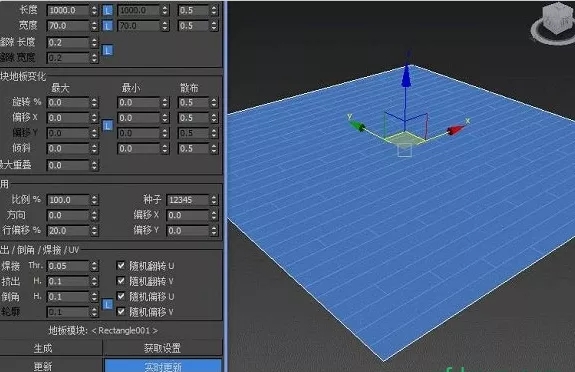The image size is (575, 372).
Task: Grab the red X axis arrow of the gizmo
Action: coord(456,129)
